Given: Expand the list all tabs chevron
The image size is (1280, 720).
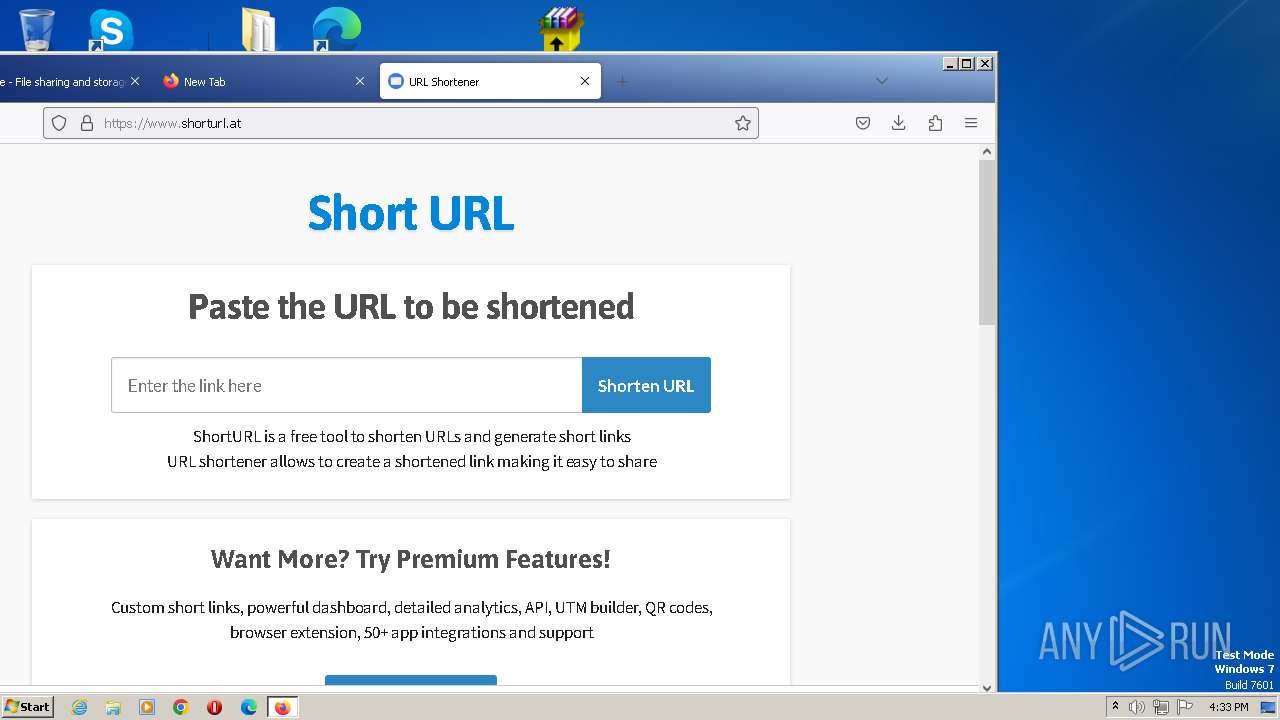Looking at the screenshot, I should coord(881,81).
